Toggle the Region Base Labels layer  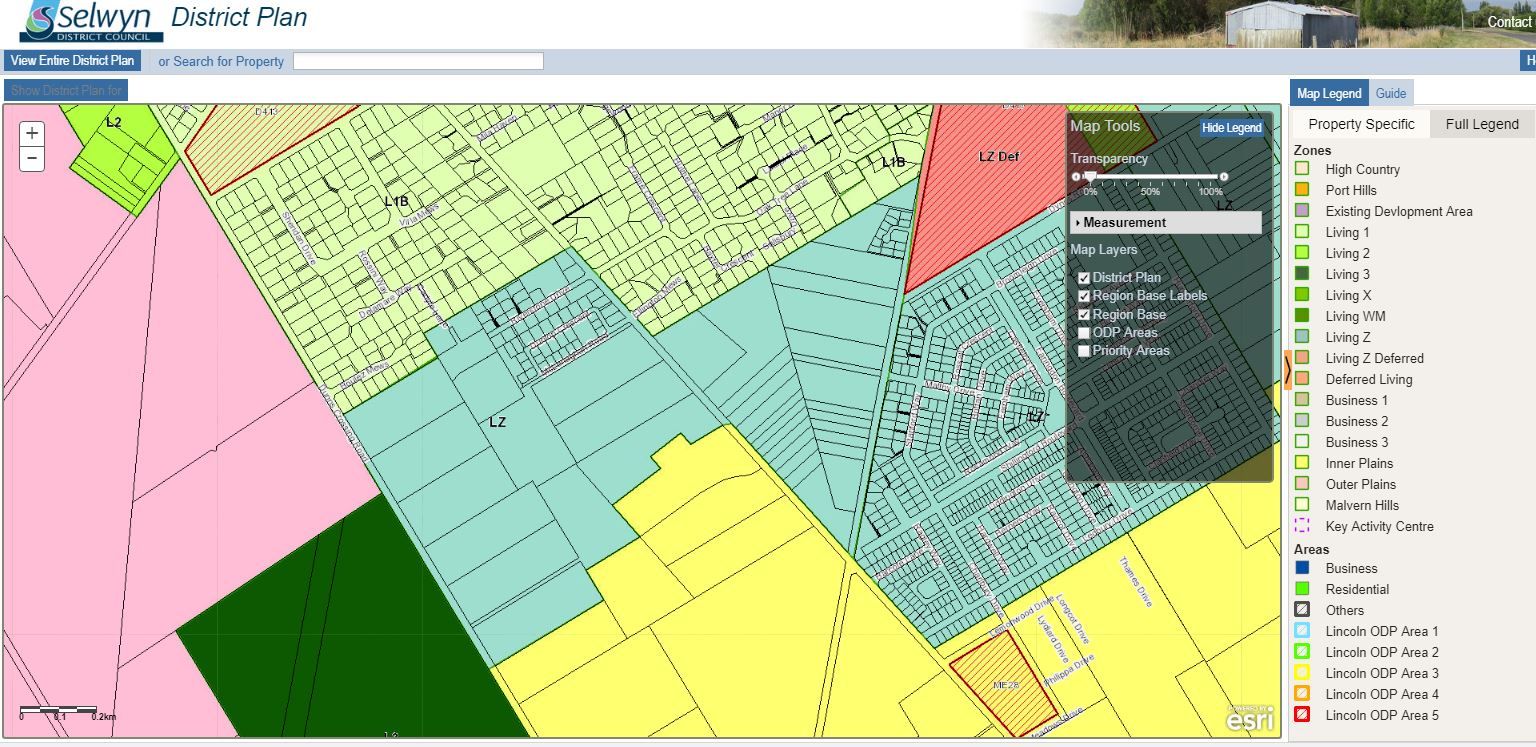[x=1084, y=296]
